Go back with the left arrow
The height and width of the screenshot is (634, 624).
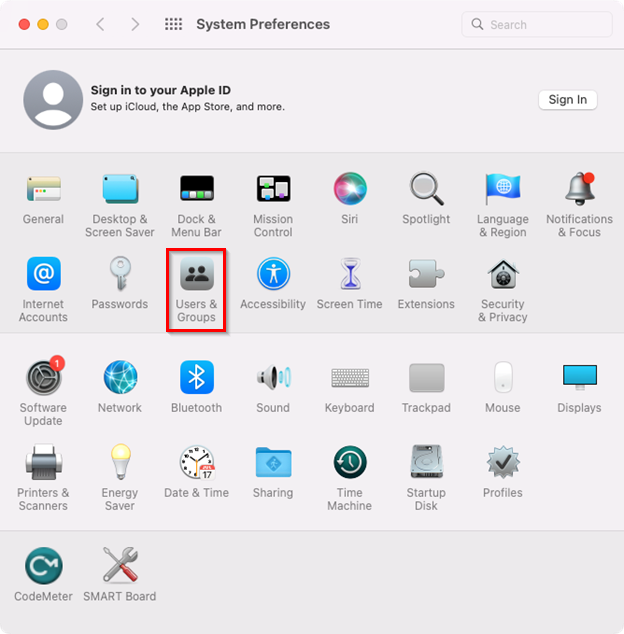[x=100, y=24]
